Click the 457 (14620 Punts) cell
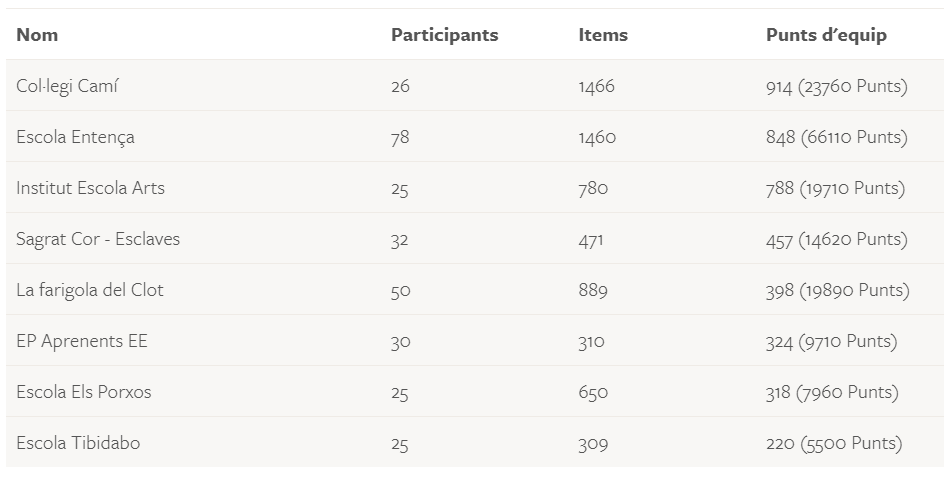This screenshot has width=951, height=481. (836, 239)
